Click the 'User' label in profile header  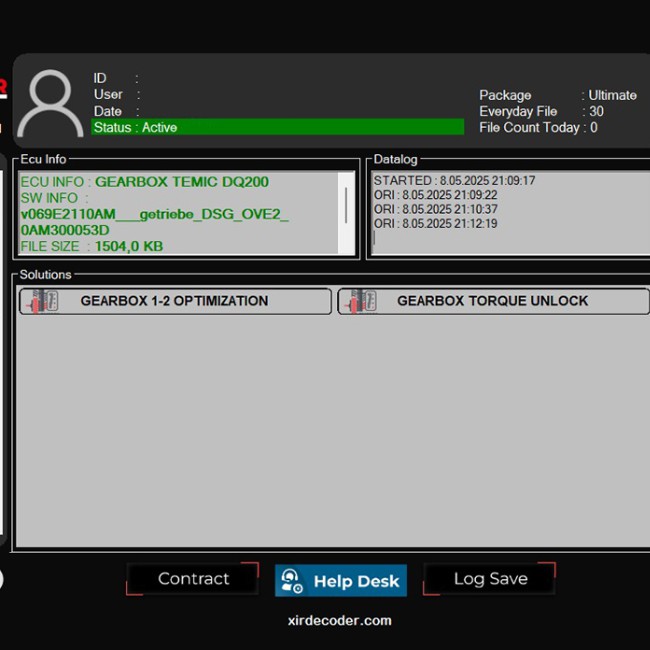tap(108, 95)
